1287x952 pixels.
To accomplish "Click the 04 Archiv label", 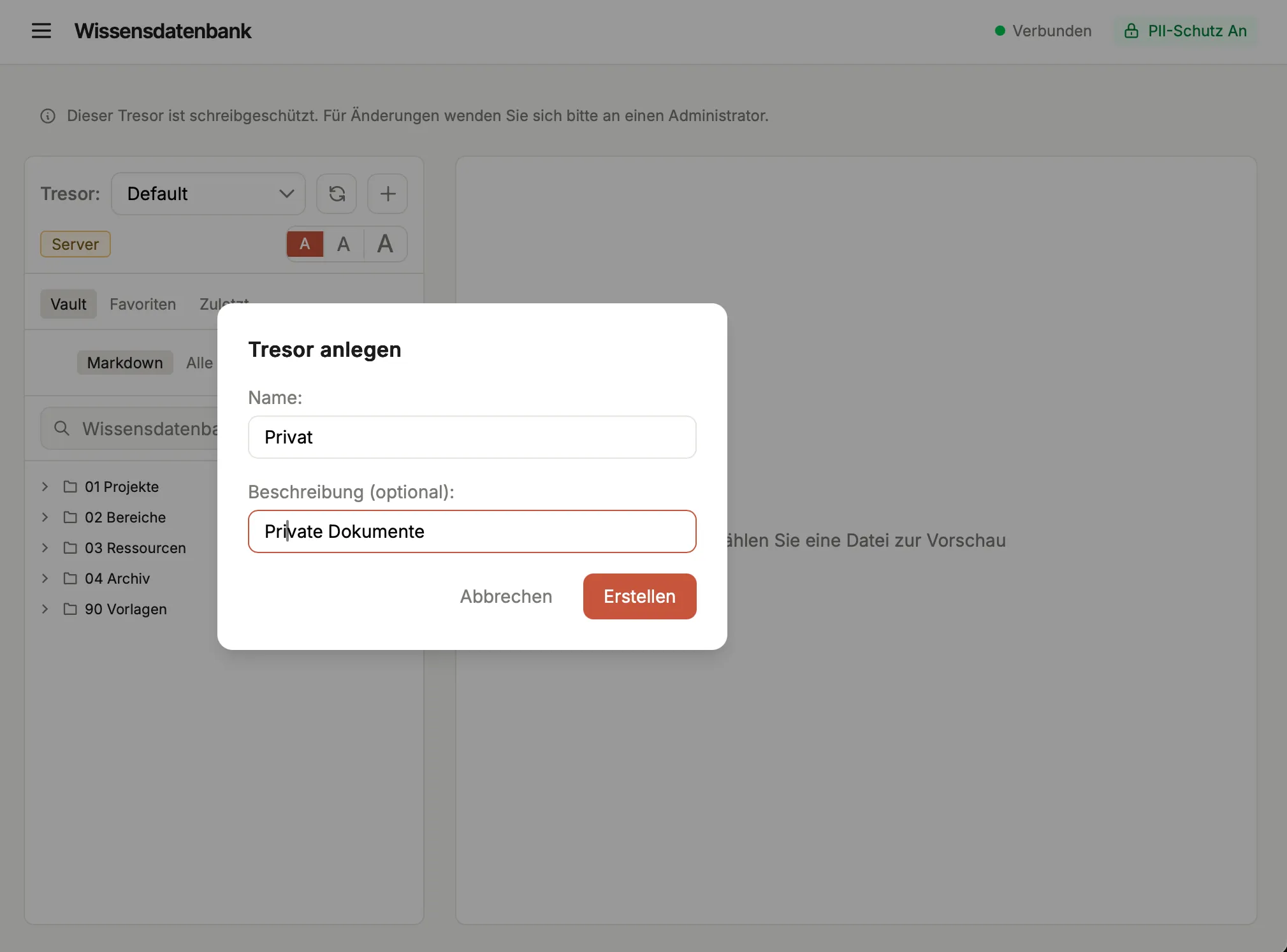I will [x=117, y=579].
